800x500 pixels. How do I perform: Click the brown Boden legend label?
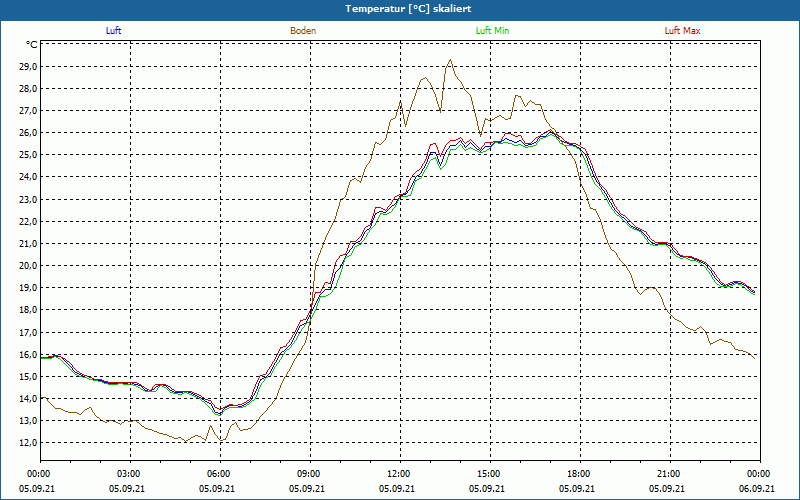coord(303,31)
